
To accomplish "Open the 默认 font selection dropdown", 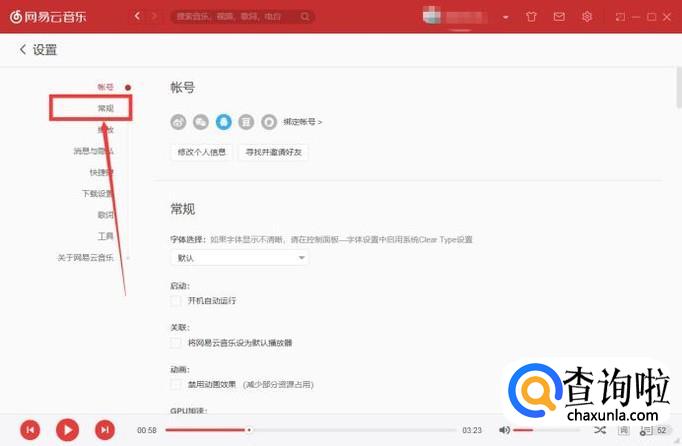I will [239, 258].
